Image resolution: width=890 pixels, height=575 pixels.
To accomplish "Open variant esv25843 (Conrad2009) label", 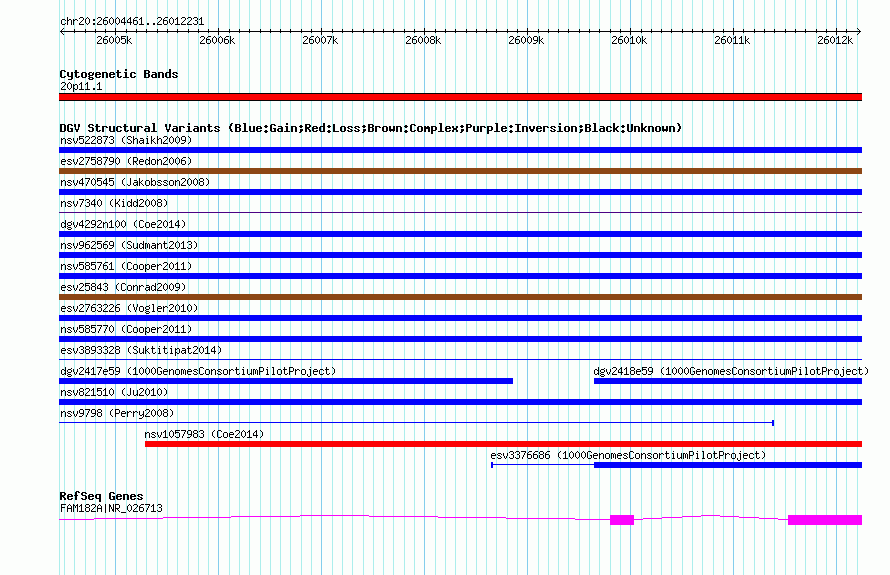I will [x=123, y=287].
